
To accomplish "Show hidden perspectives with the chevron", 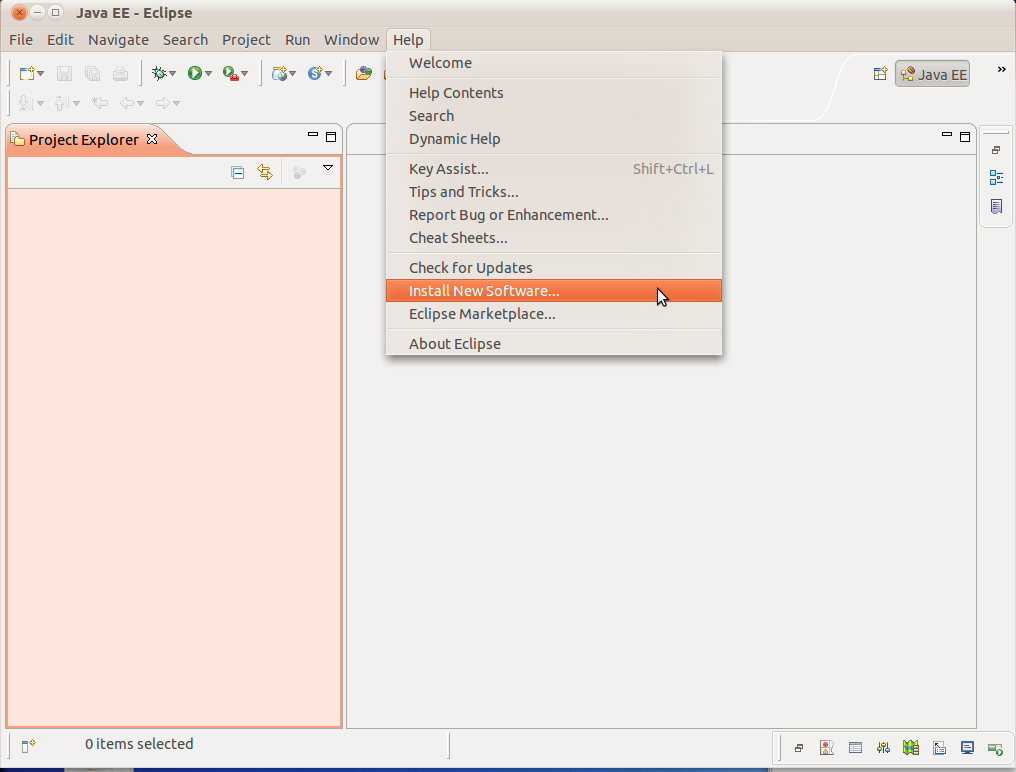I will click(x=1001, y=70).
